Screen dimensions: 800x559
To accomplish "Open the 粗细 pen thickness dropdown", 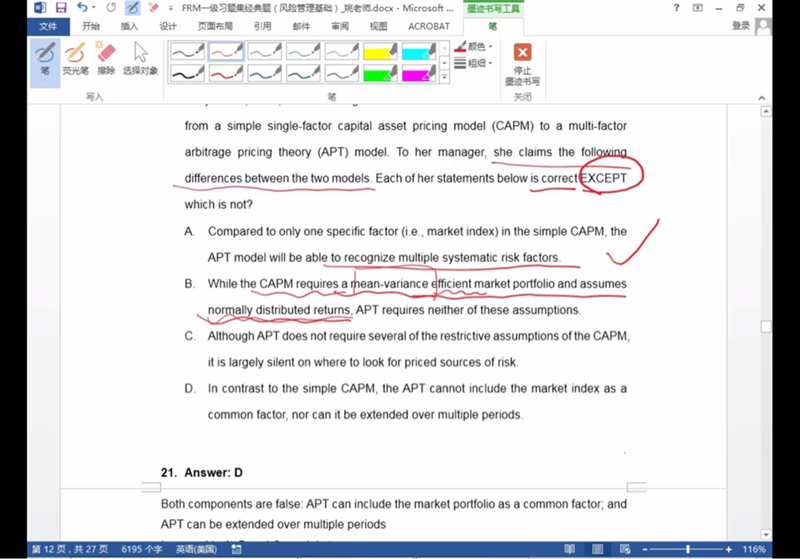I will [474, 63].
